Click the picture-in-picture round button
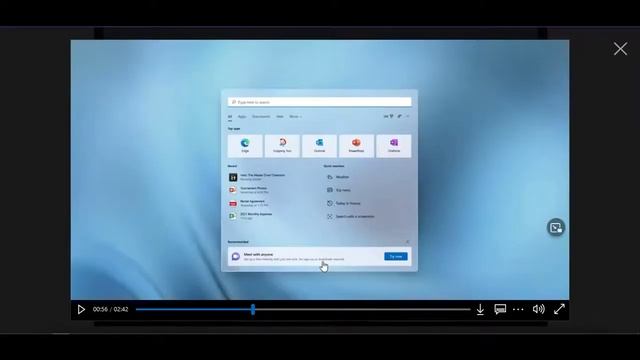The height and width of the screenshot is (360, 640). [556, 227]
